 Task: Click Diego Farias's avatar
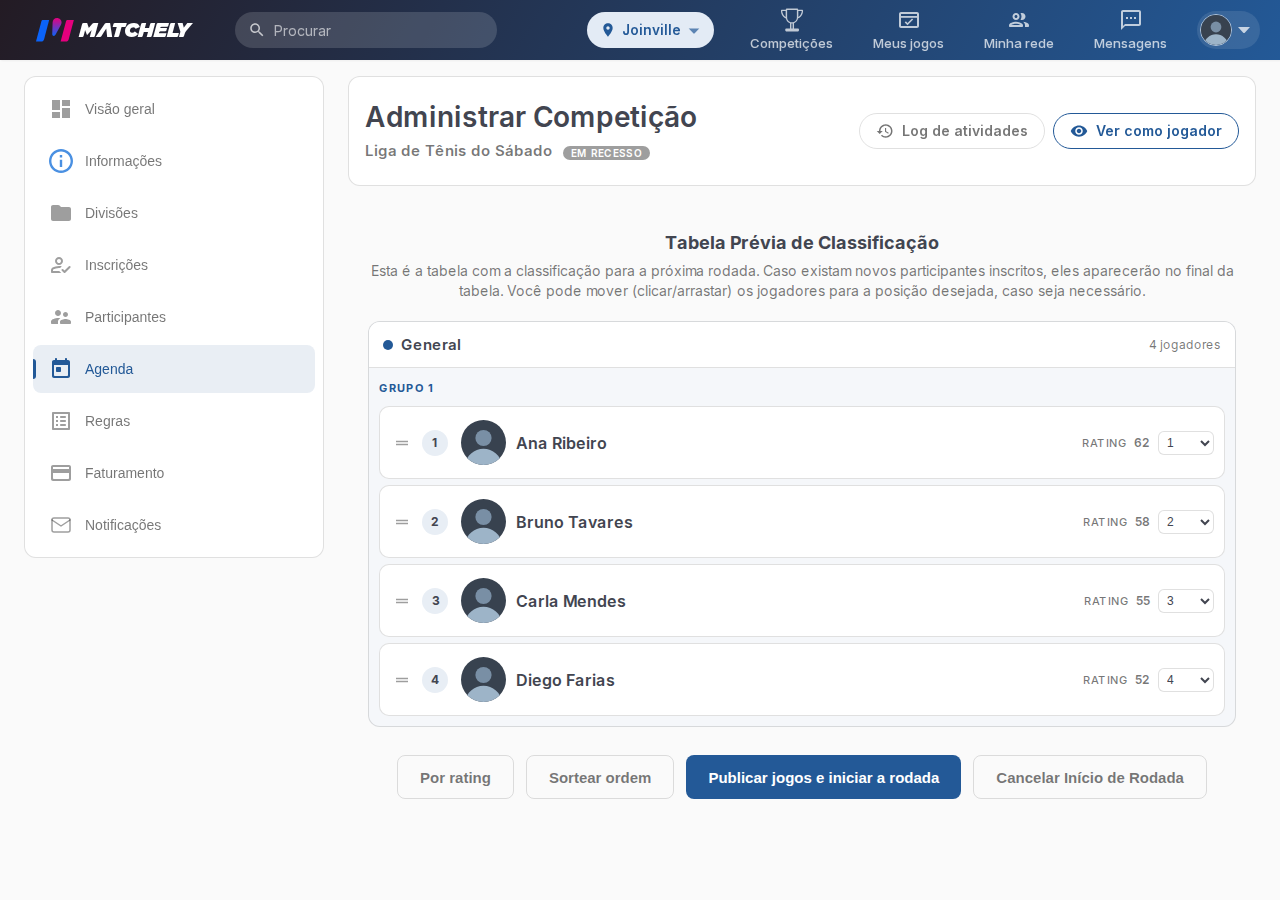[483, 680]
